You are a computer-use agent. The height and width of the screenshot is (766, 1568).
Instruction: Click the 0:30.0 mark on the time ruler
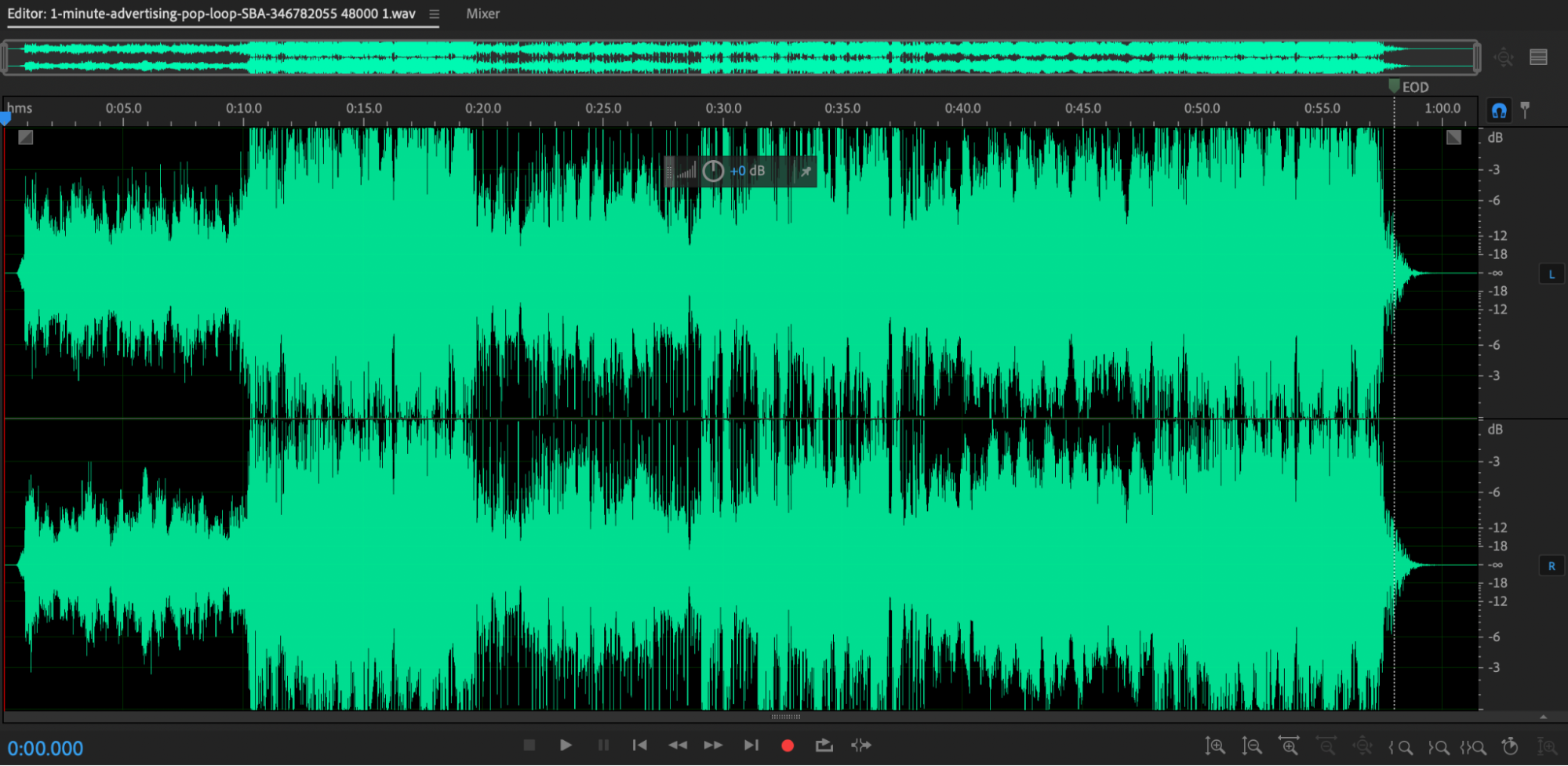[x=723, y=108]
